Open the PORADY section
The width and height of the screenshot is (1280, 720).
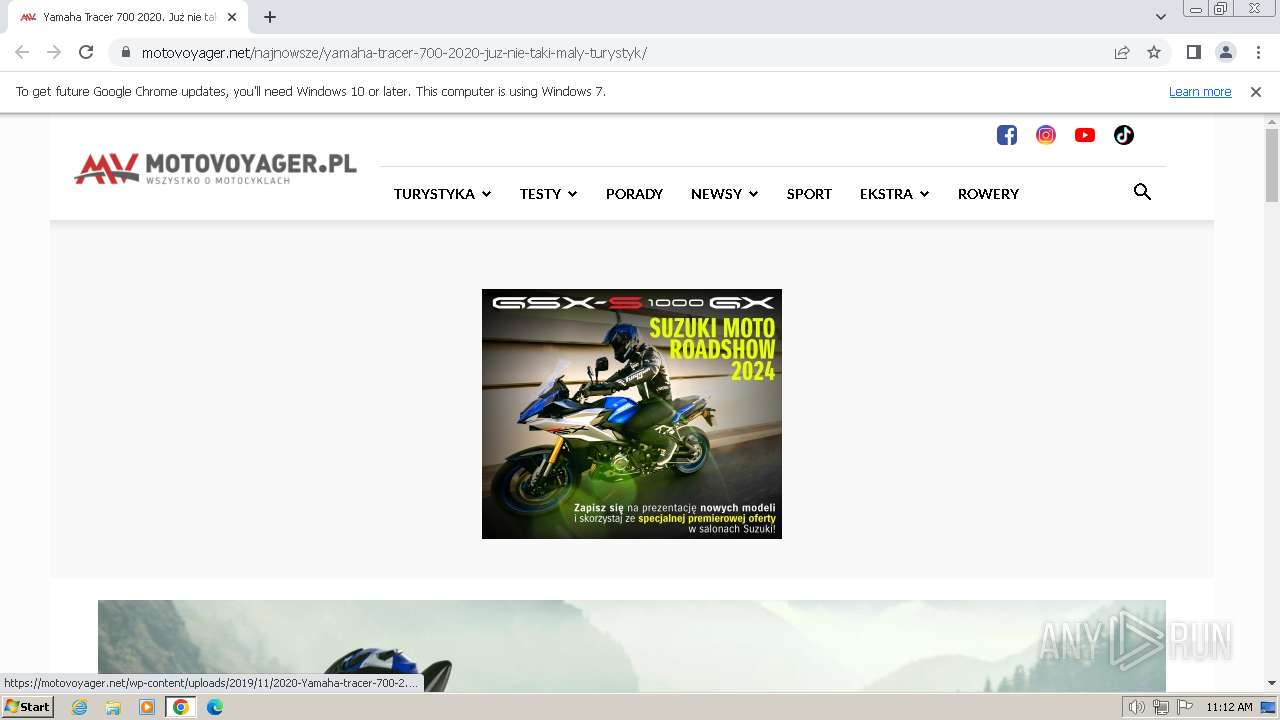(x=634, y=194)
